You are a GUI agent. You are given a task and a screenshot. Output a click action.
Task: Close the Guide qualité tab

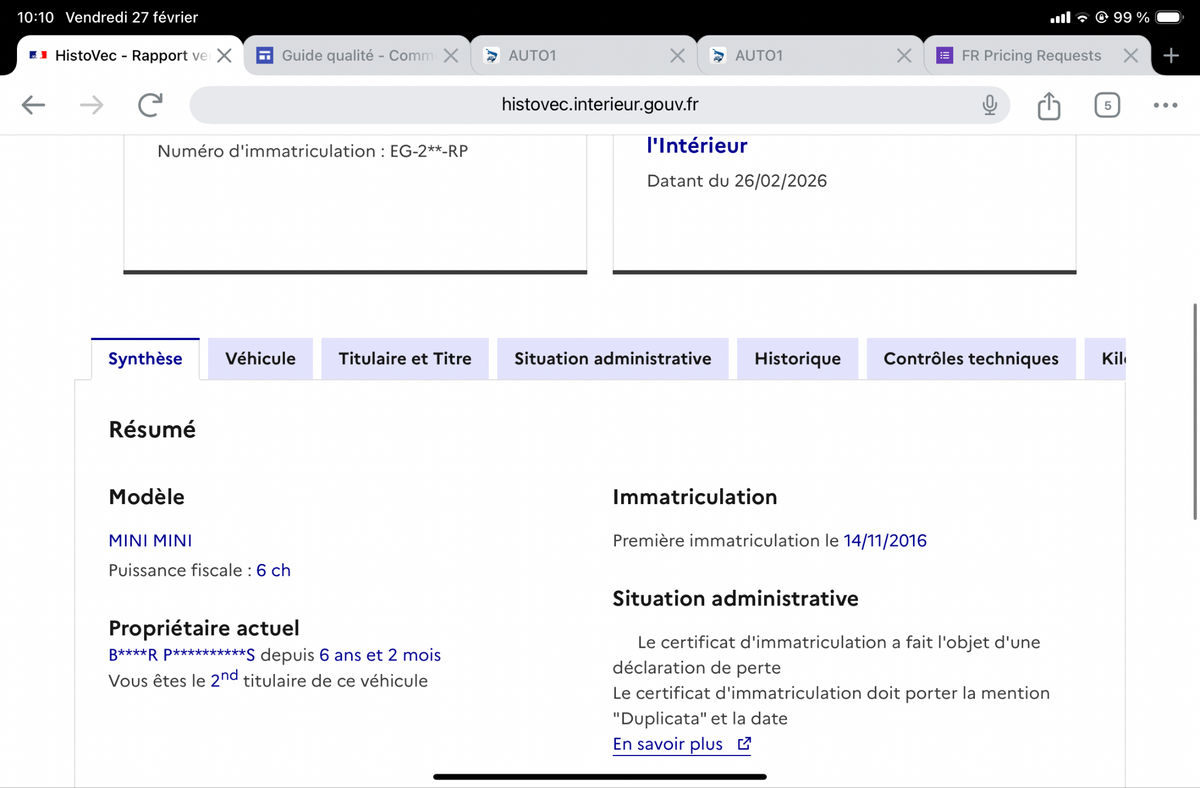coord(451,56)
